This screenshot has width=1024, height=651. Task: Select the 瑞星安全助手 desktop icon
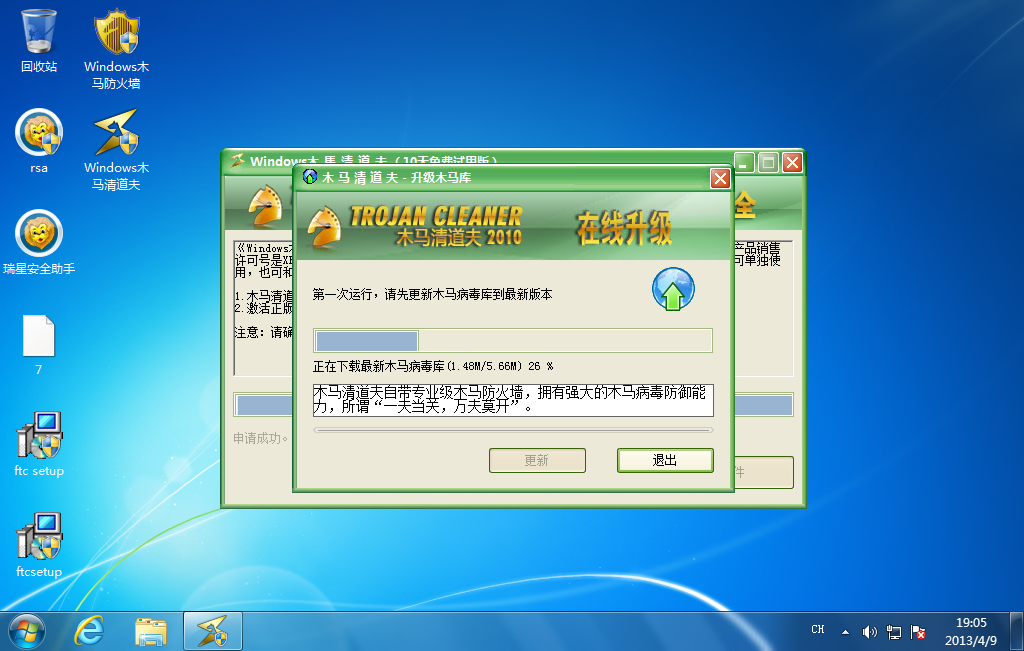[39, 242]
